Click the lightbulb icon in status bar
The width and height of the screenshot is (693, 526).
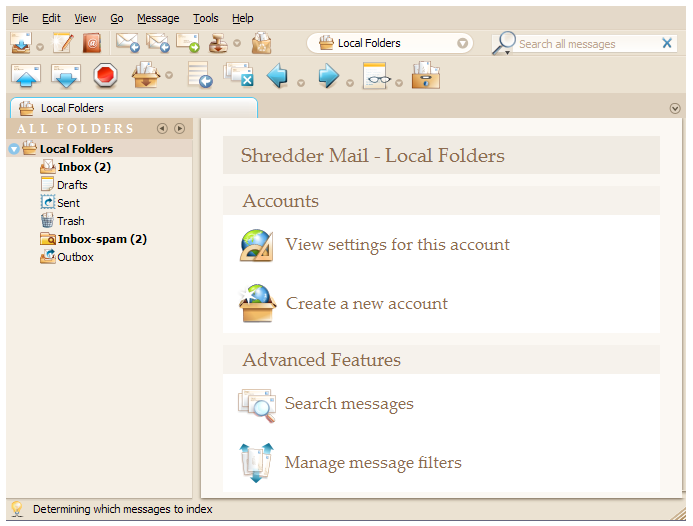[x=17, y=509]
